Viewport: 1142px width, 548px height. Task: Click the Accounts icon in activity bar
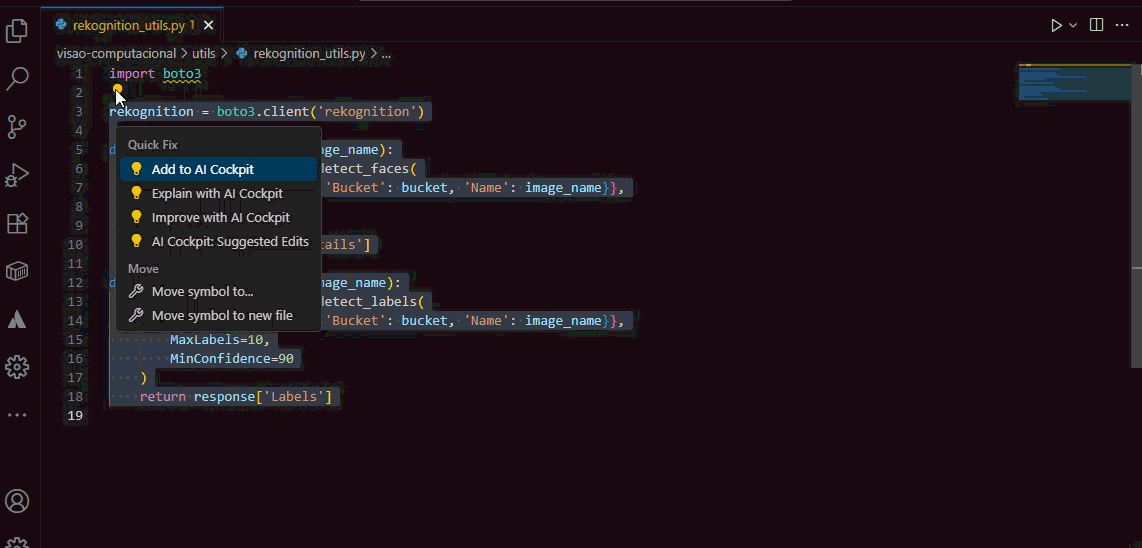[x=17, y=501]
